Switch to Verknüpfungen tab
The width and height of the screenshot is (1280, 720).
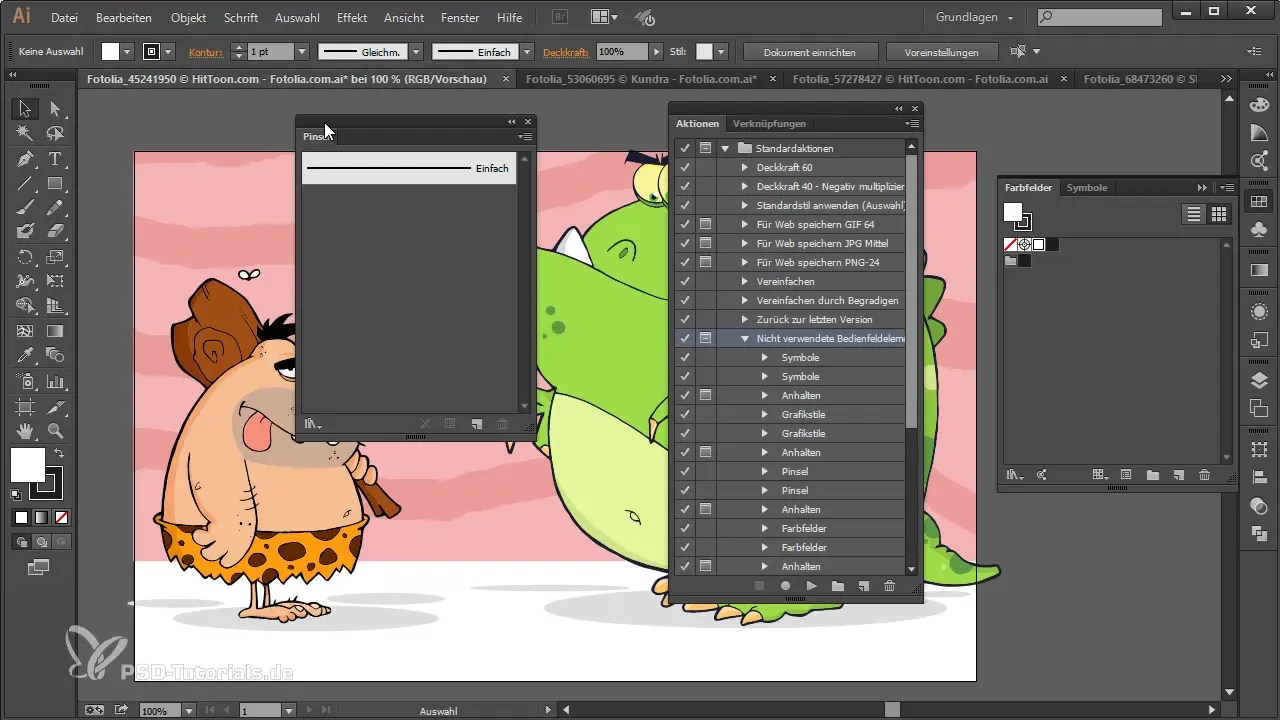pos(769,124)
